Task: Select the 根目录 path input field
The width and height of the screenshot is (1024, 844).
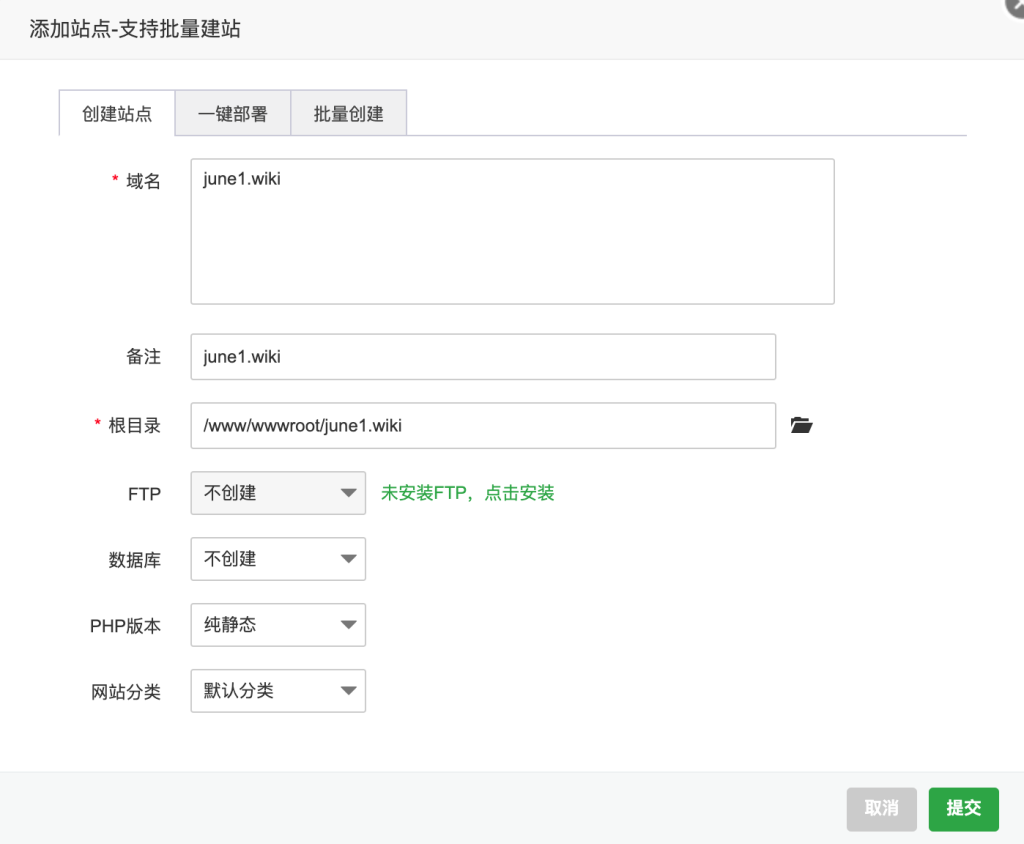Action: tap(483, 426)
